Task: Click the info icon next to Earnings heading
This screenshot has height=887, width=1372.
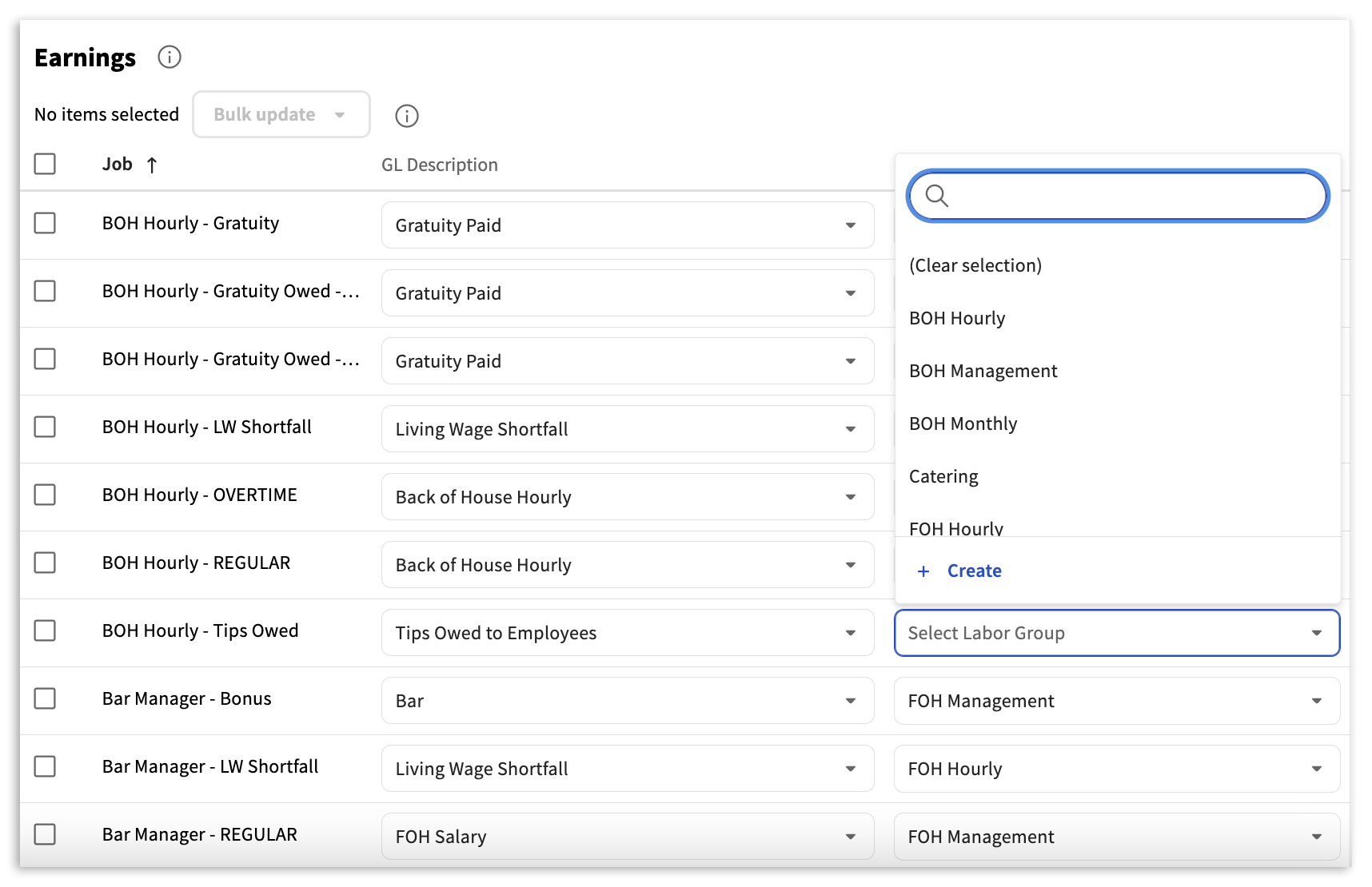Action: 170,58
